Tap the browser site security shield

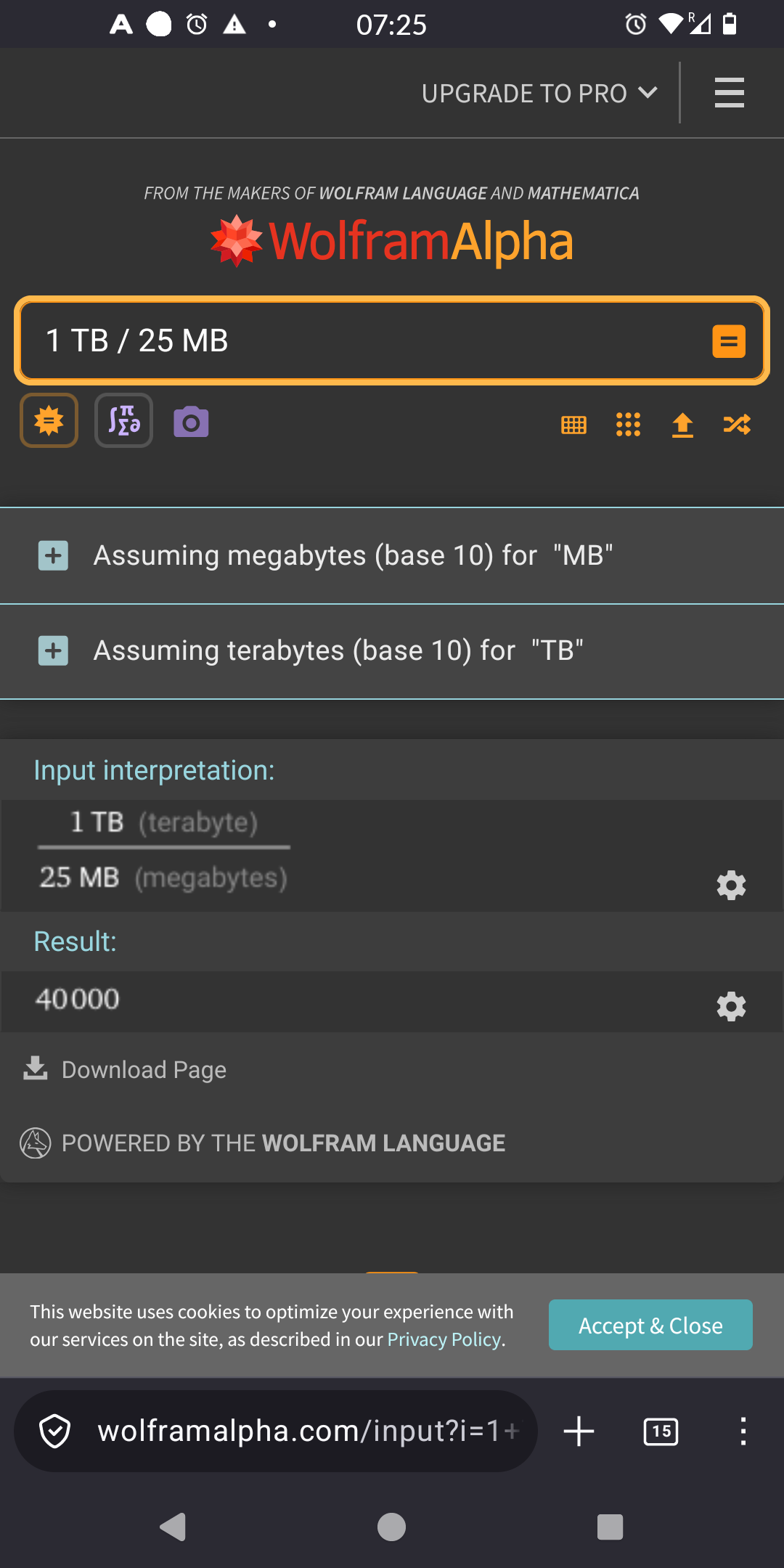pyautogui.click(x=54, y=1432)
